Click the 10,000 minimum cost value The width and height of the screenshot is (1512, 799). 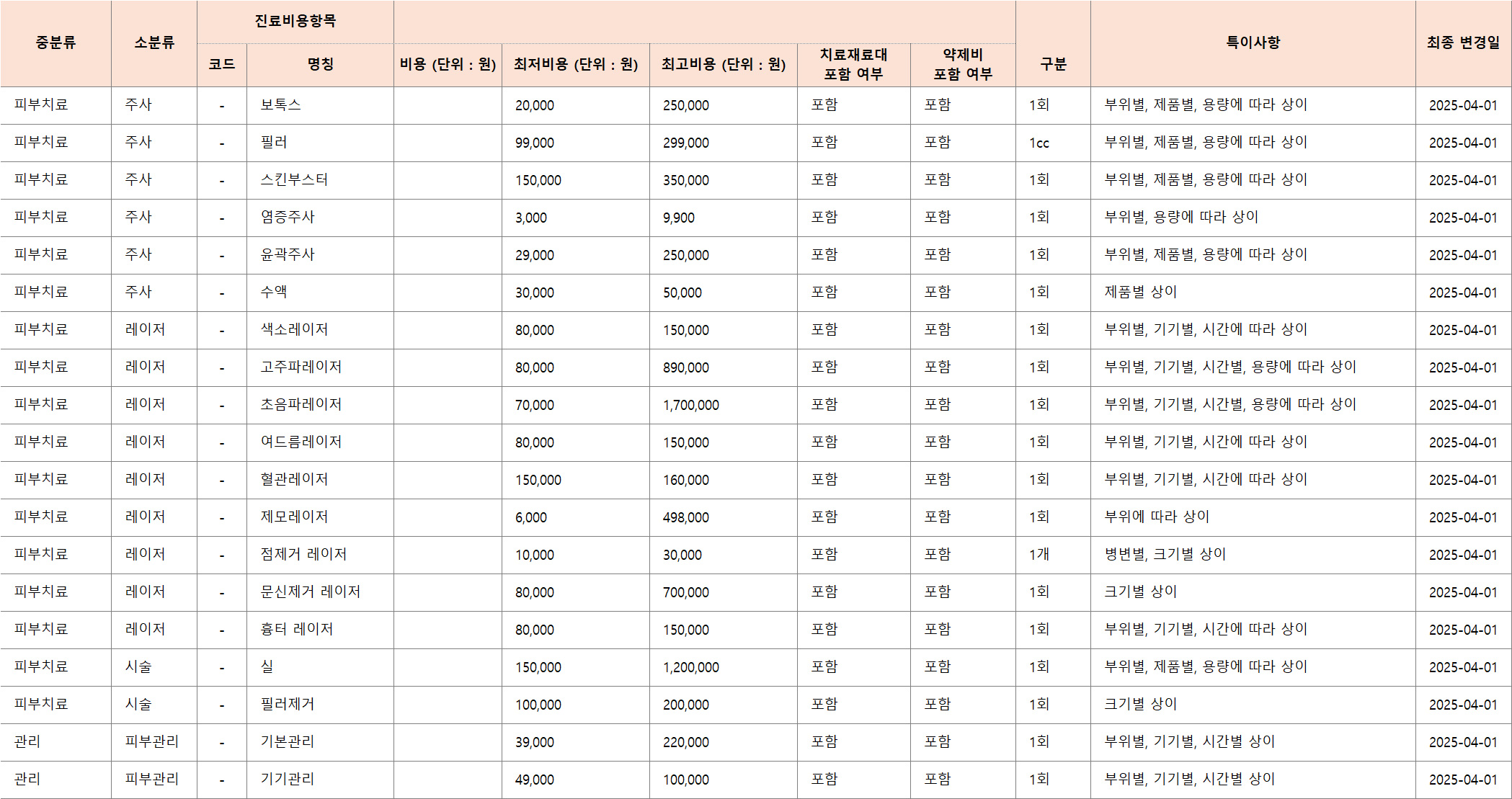(x=535, y=555)
